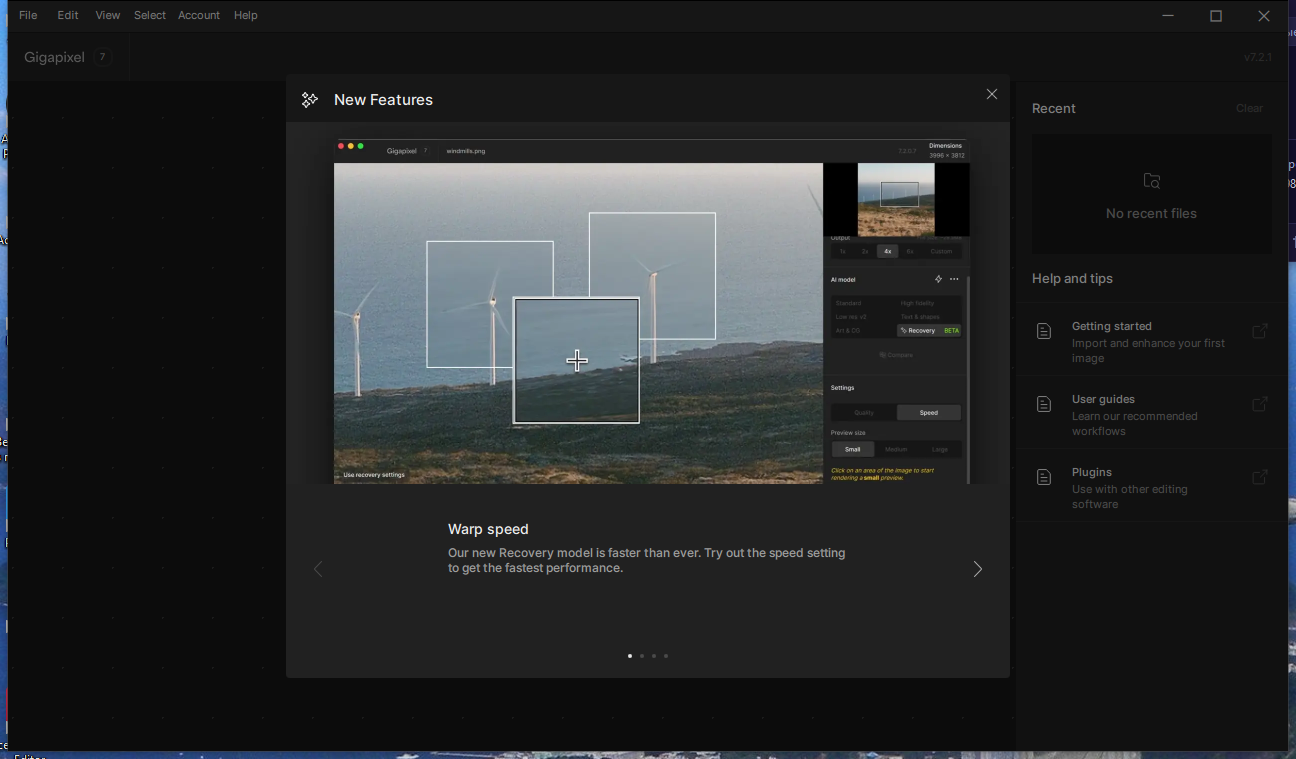
Task: Go to next feature with right chevron
Action: [977, 569]
